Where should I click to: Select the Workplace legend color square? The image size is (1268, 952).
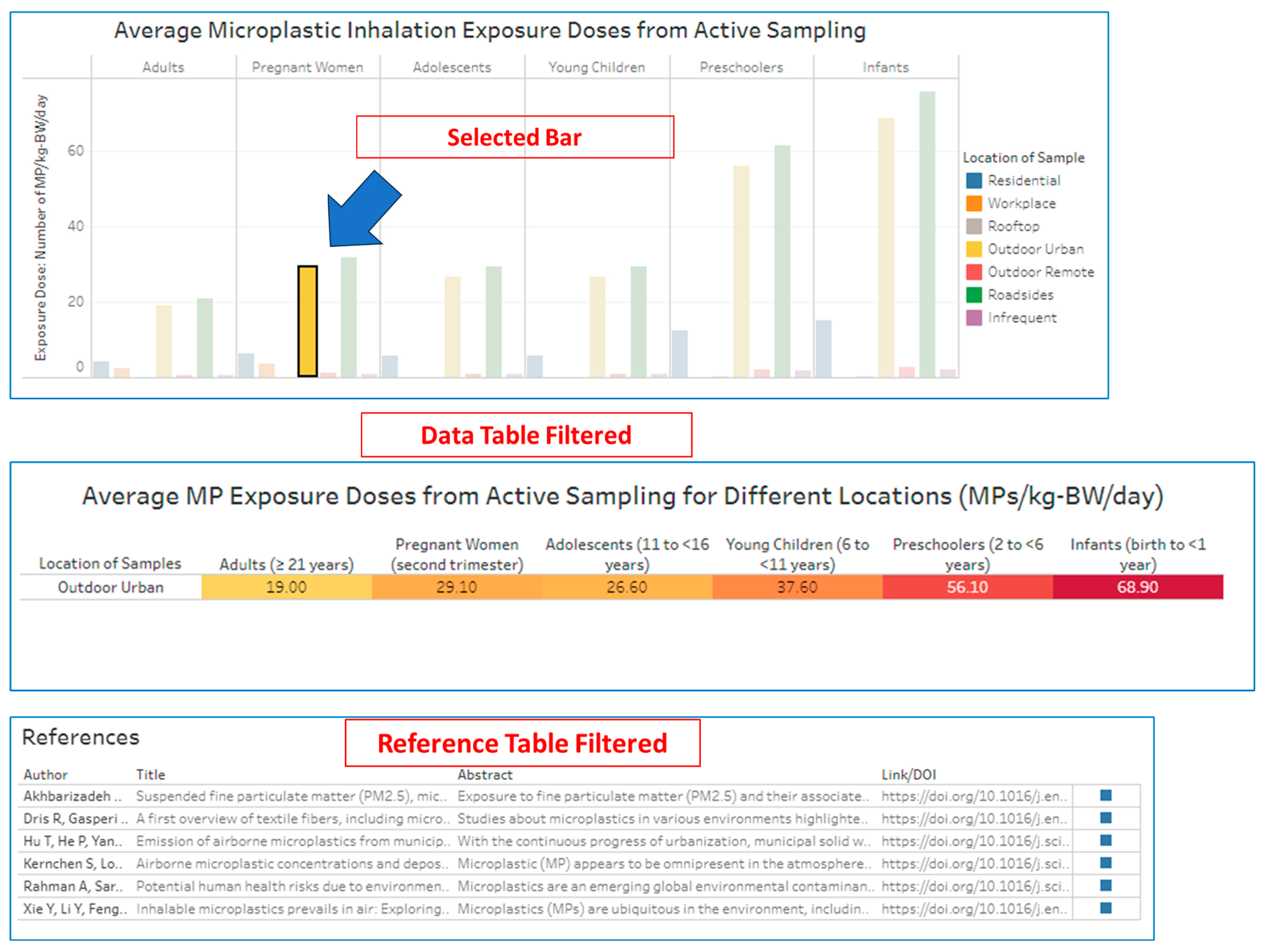(x=974, y=204)
